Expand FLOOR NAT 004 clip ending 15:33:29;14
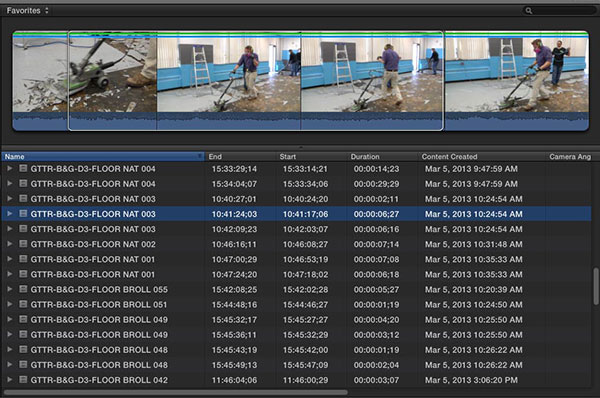This screenshot has height=398, width=600. [10, 168]
